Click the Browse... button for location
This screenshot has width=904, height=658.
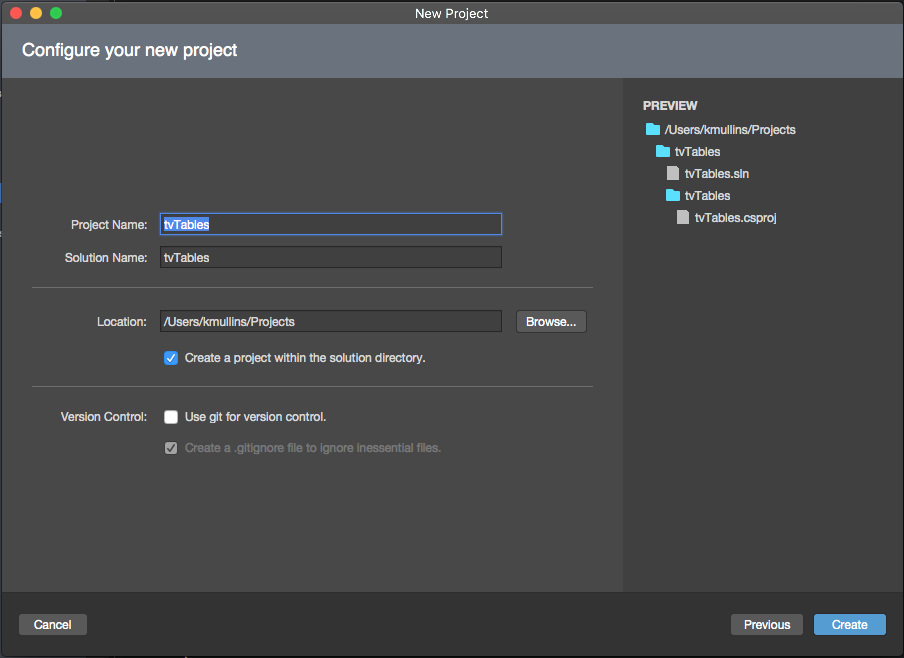[x=551, y=322]
